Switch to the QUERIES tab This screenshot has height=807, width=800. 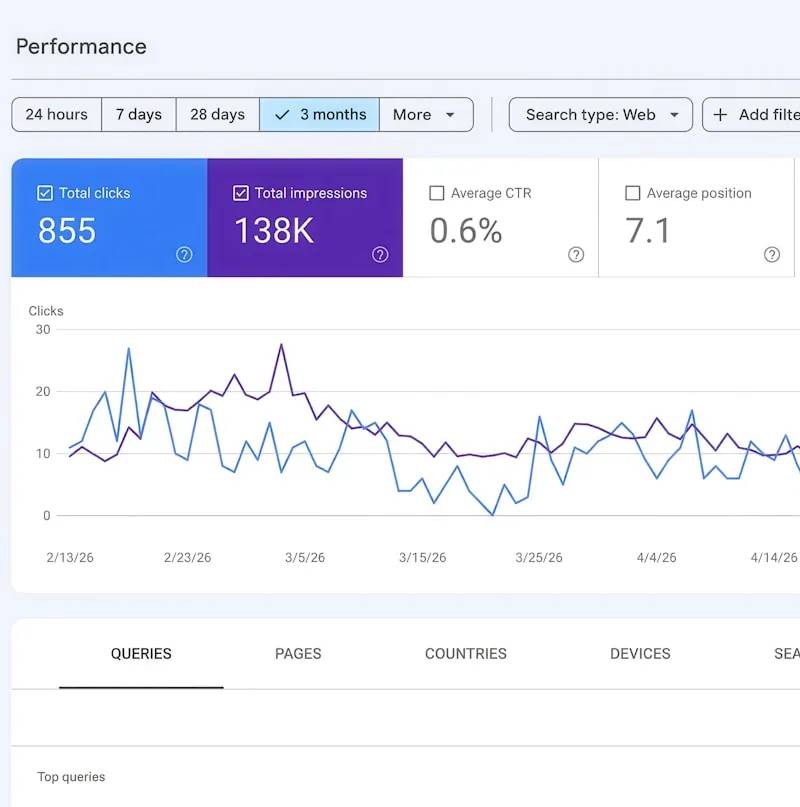141,654
